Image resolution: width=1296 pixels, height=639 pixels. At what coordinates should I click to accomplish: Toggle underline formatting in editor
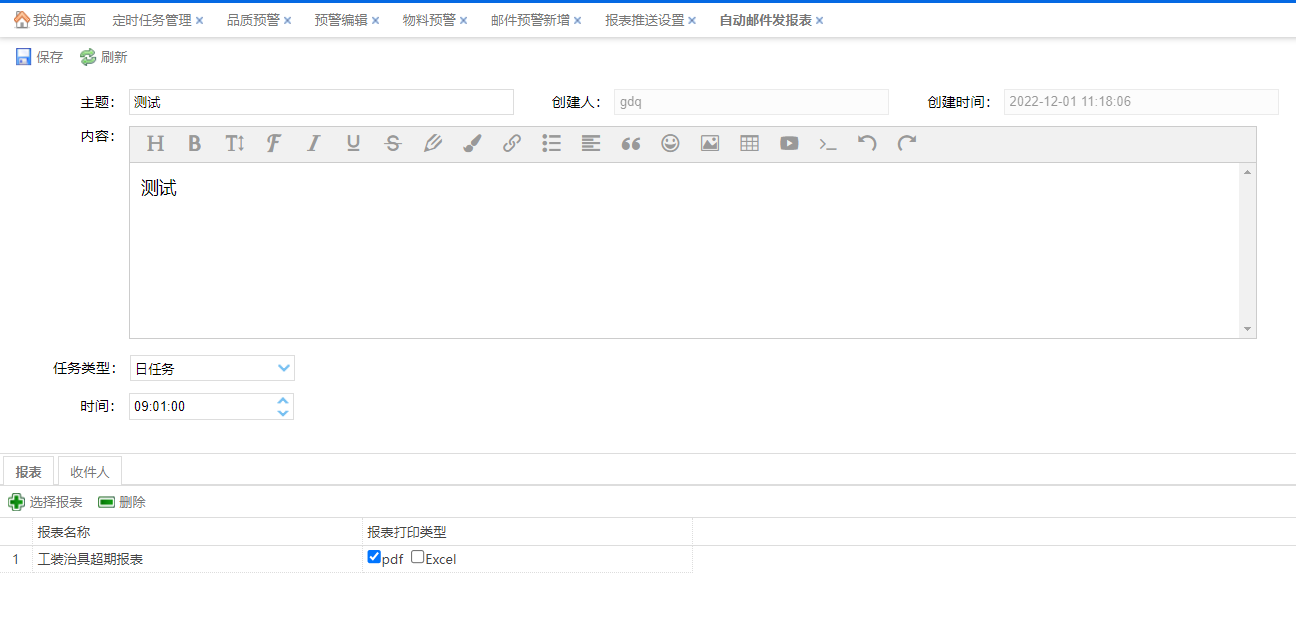[x=353, y=143]
